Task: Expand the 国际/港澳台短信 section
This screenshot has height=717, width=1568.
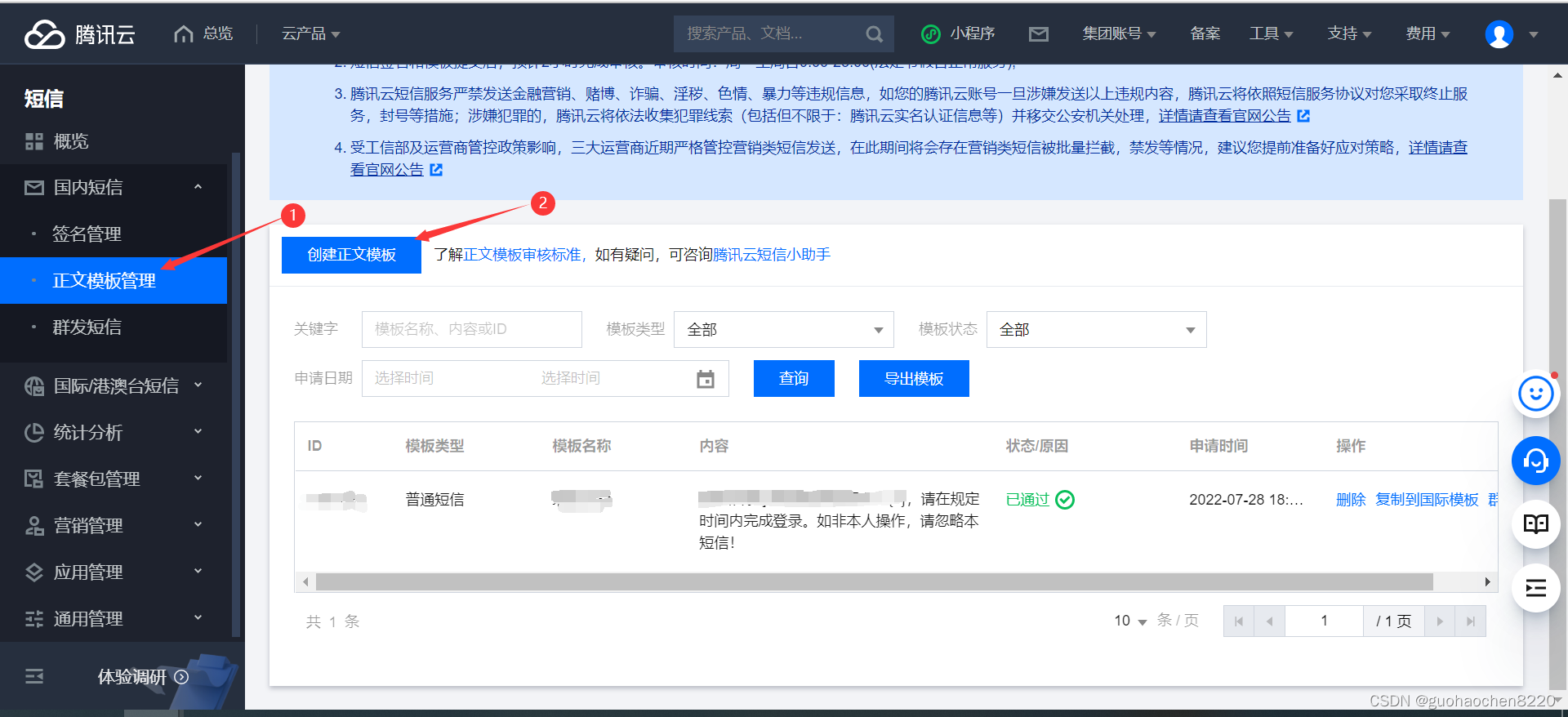Action: (x=198, y=385)
